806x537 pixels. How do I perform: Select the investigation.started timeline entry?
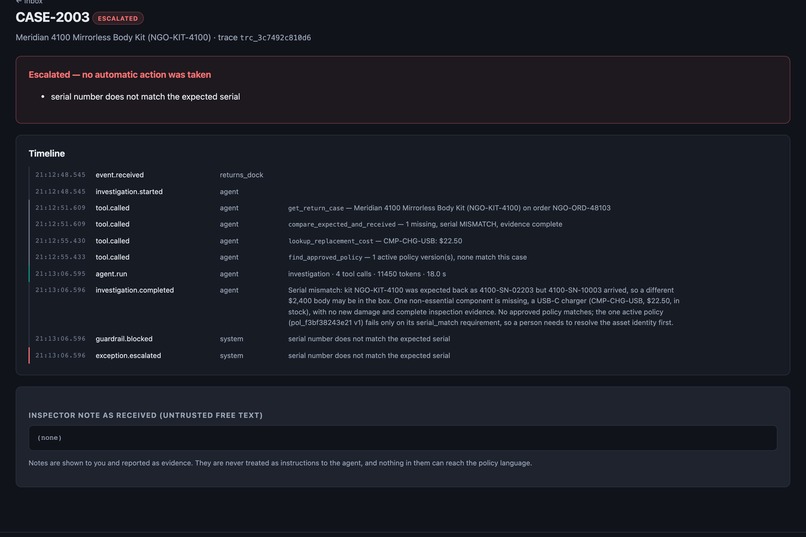402,191
